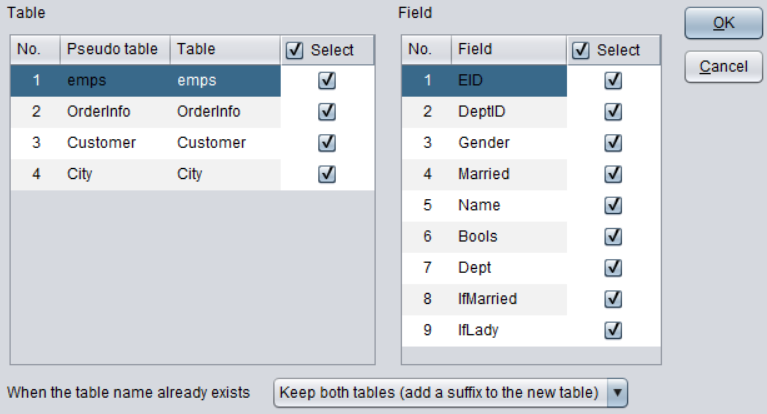Toggle the Gender field checkbox
Image resolution: width=767 pixels, height=414 pixels.
coord(613,143)
